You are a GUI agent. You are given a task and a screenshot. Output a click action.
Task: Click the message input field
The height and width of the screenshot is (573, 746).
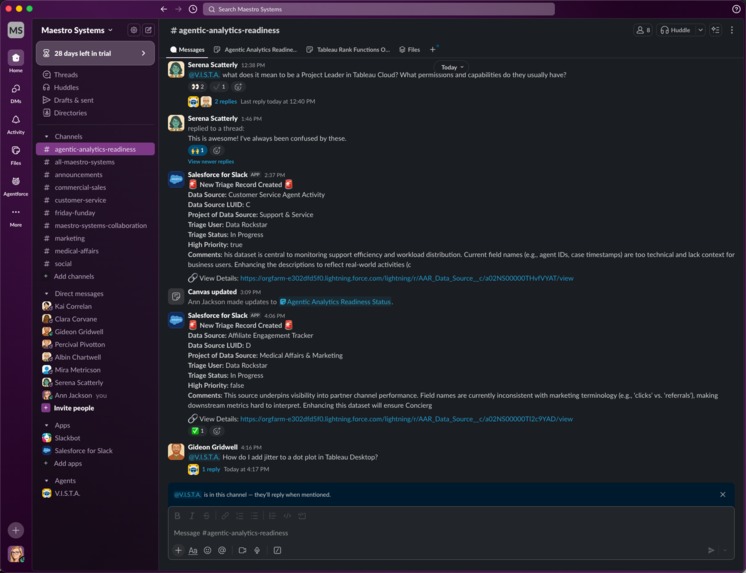coord(451,533)
